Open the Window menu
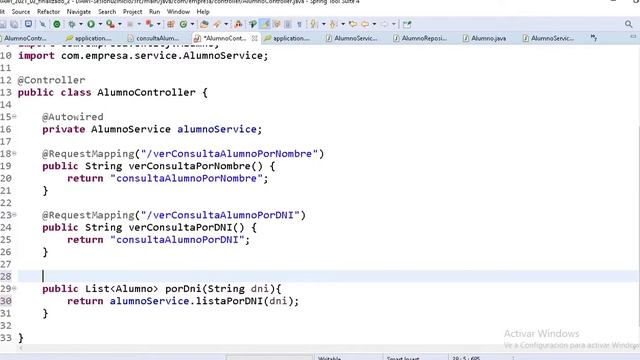 (178, 11)
